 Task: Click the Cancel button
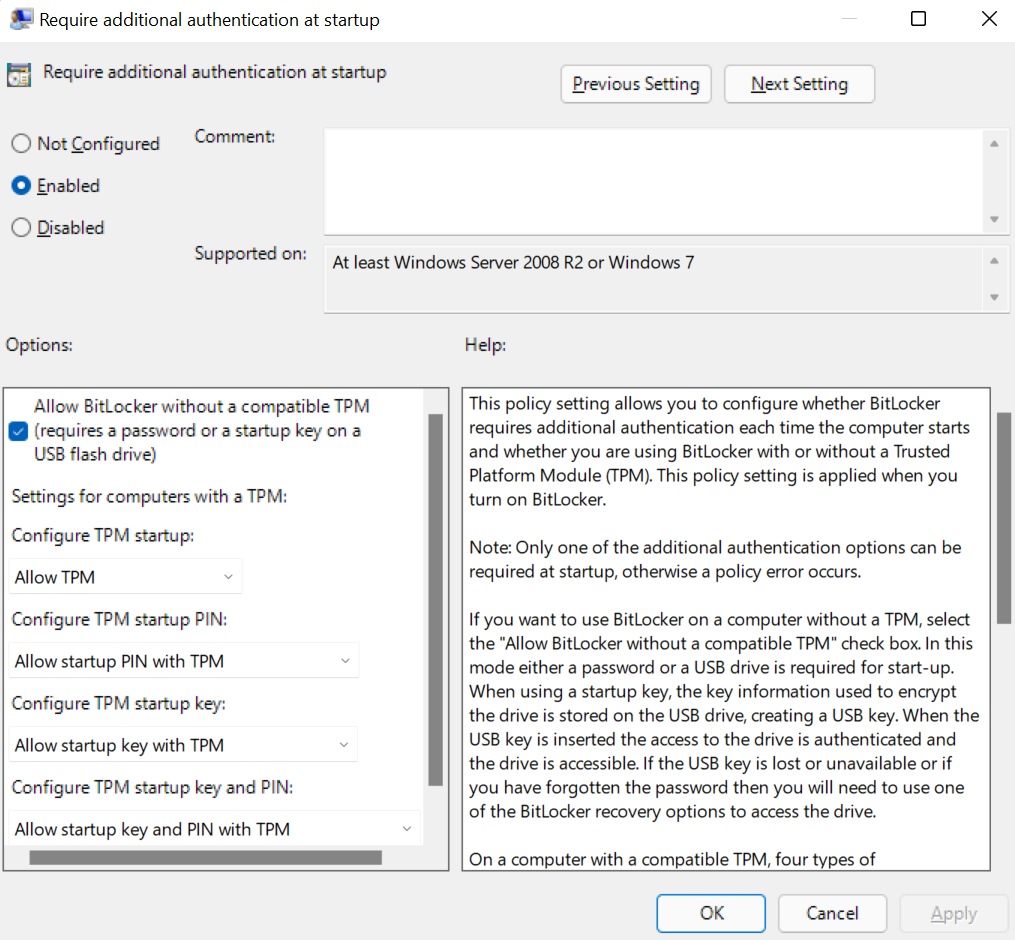pyautogui.click(x=832, y=913)
